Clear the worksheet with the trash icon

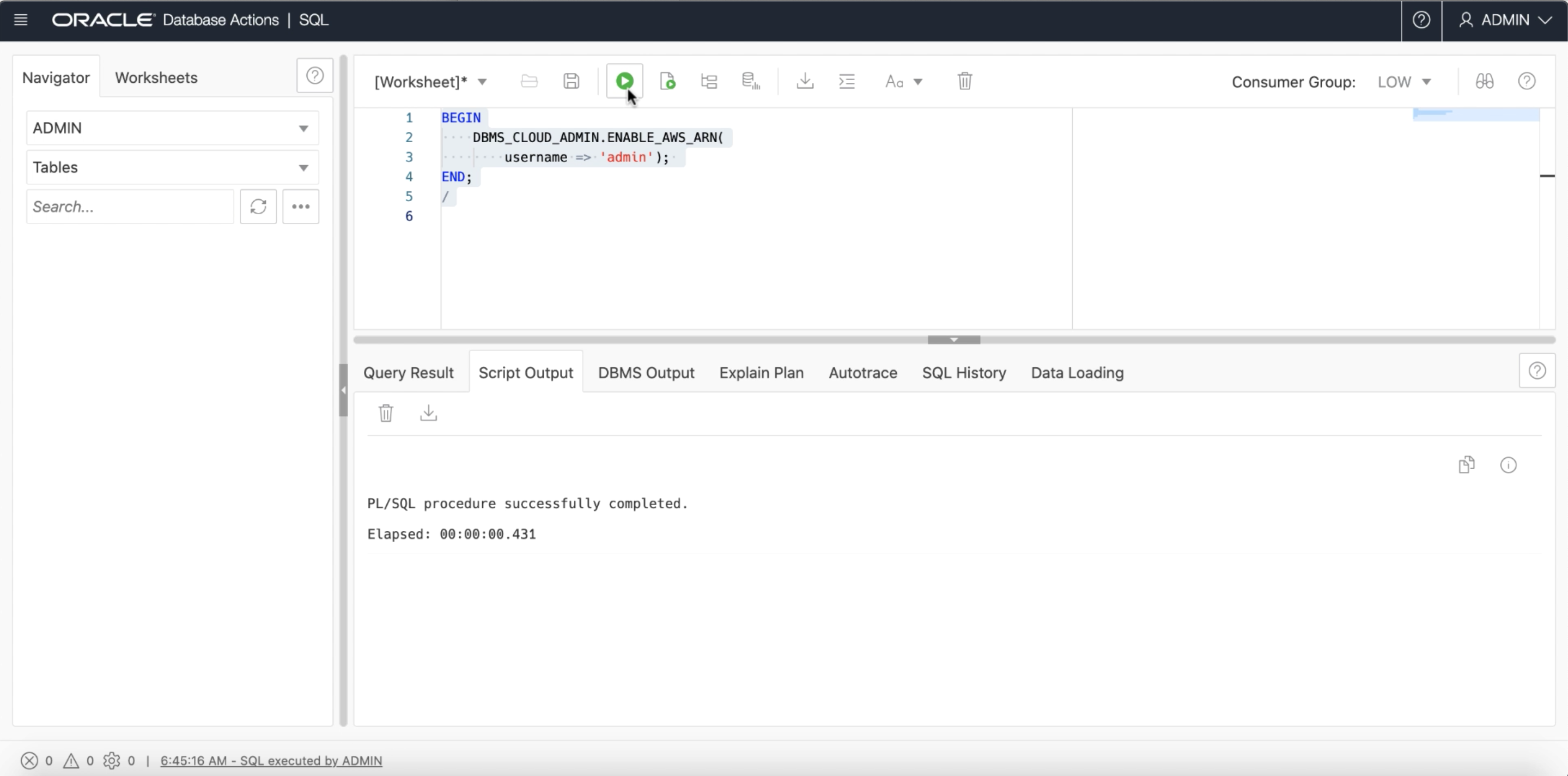pyautogui.click(x=964, y=81)
